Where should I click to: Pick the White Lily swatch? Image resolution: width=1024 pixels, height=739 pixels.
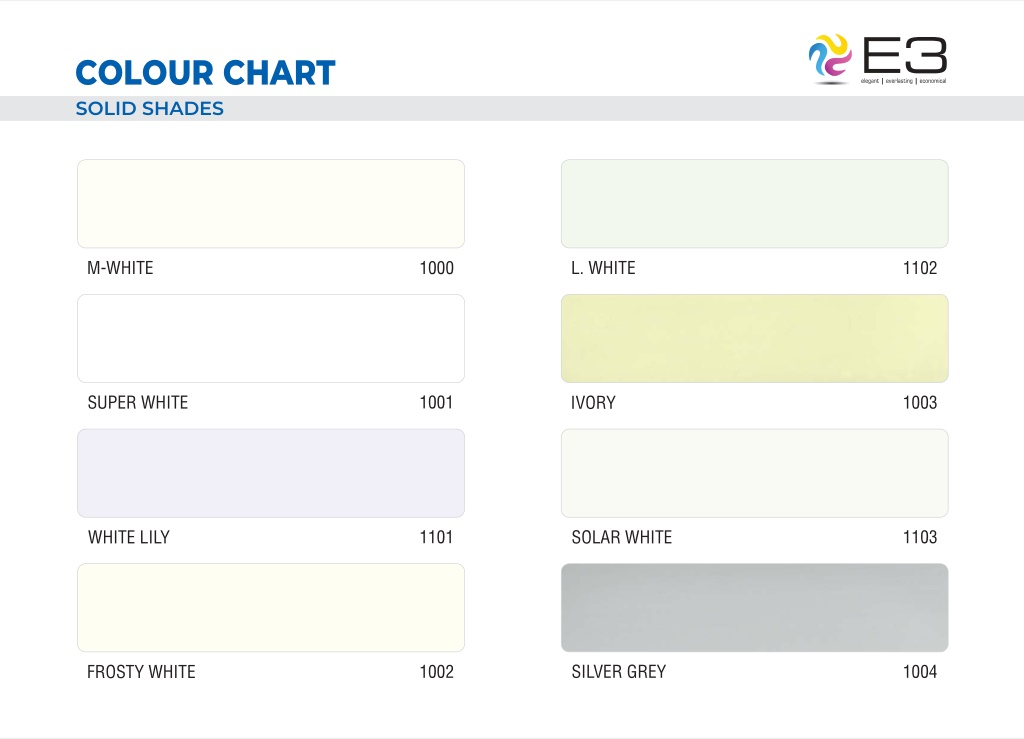pyautogui.click(x=271, y=473)
